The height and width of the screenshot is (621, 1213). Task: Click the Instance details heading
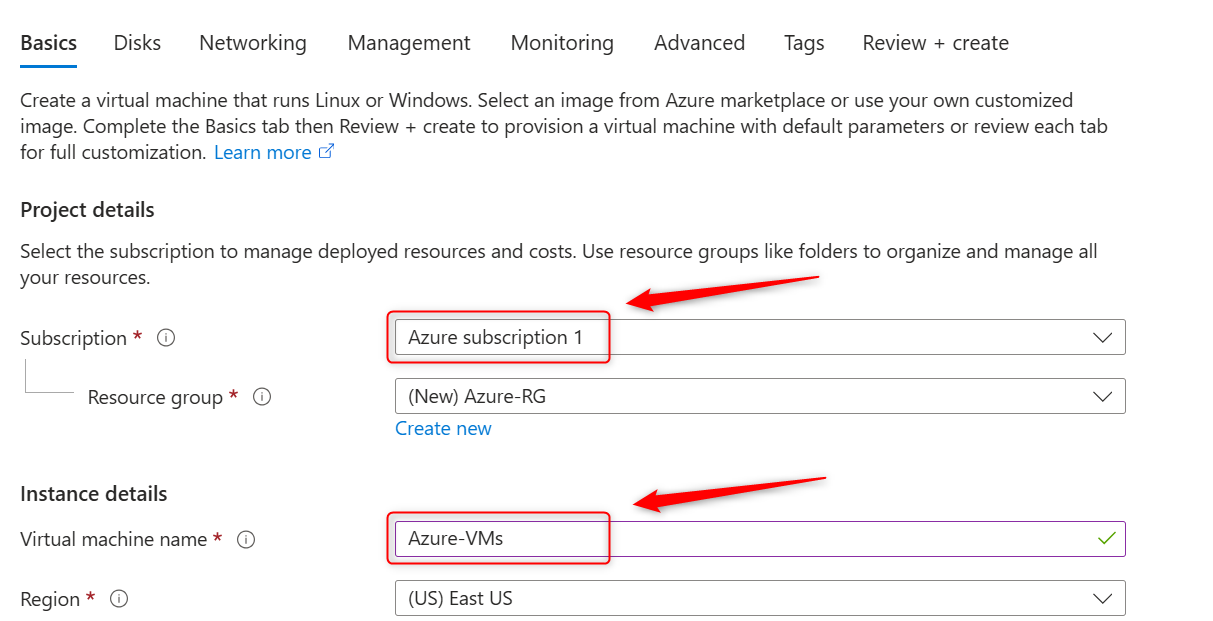tap(94, 494)
